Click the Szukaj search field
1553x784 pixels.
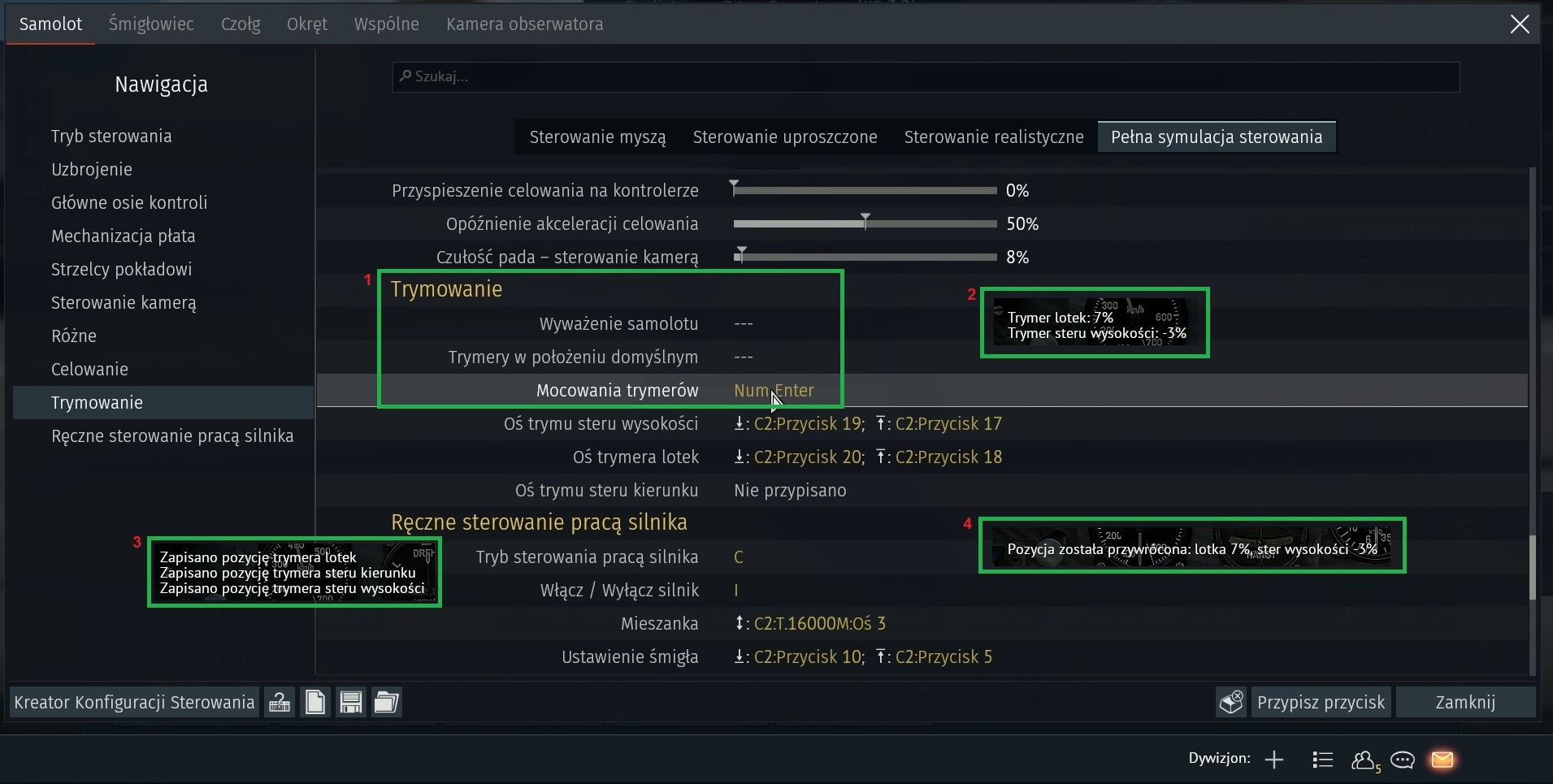click(x=926, y=76)
